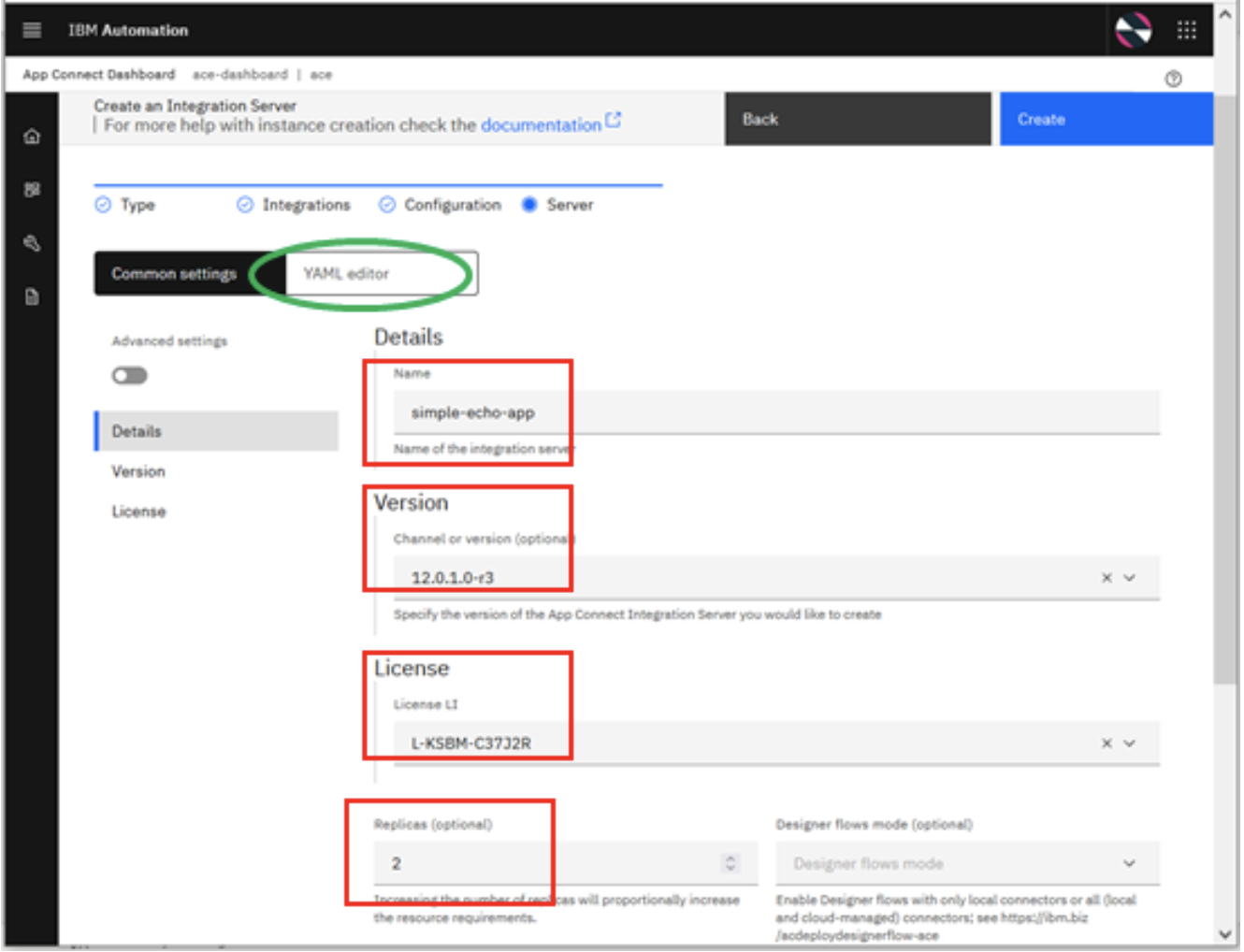The image size is (1244, 952).
Task: Go to the Type step
Action: tap(125, 205)
